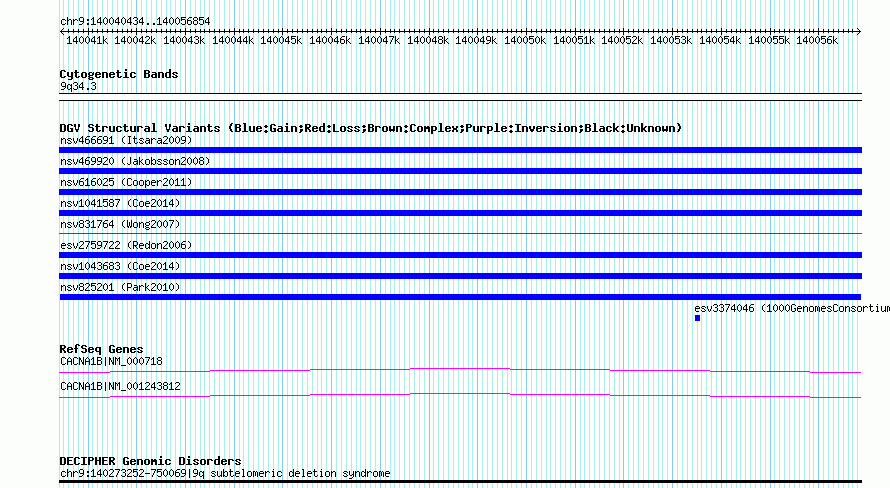This screenshot has width=890, height=488.
Task: Click the nsv831764 (Wong2007) label
Action: click(x=120, y=224)
